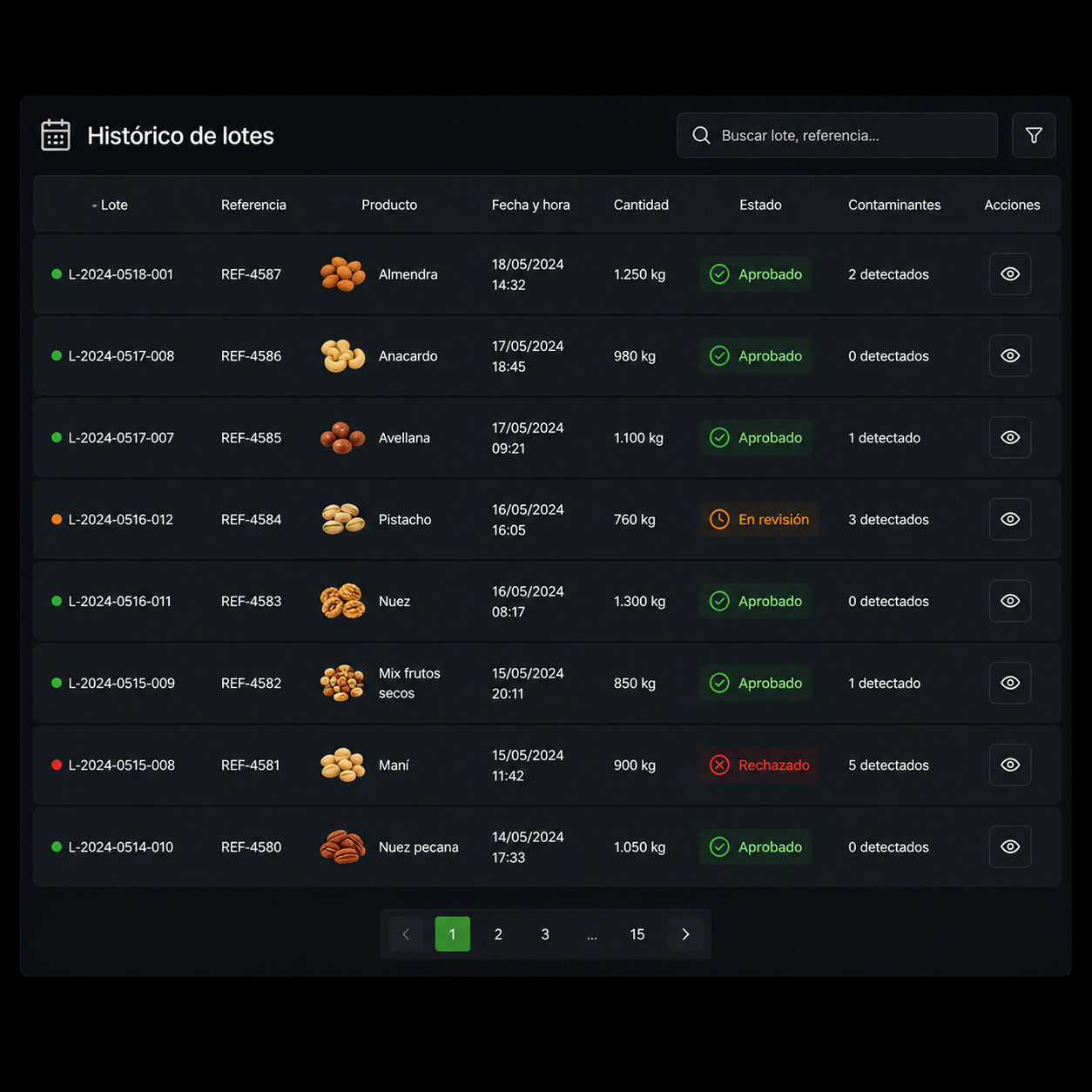View details of lot L-2024-0518-001 via eye icon
Viewport: 1092px width, 1092px height.
(x=1010, y=274)
